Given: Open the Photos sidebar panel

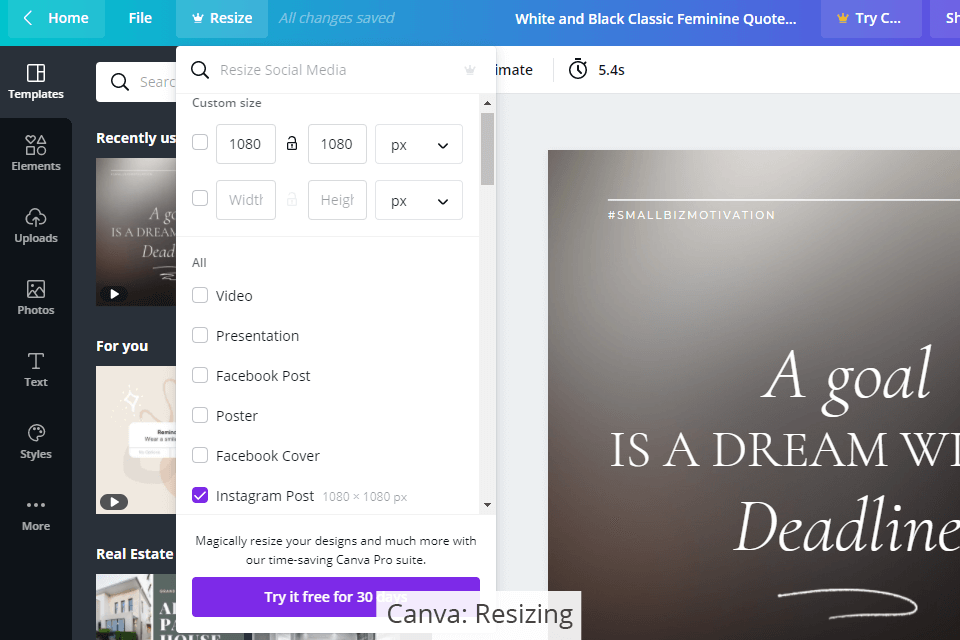Looking at the screenshot, I should 36,298.
